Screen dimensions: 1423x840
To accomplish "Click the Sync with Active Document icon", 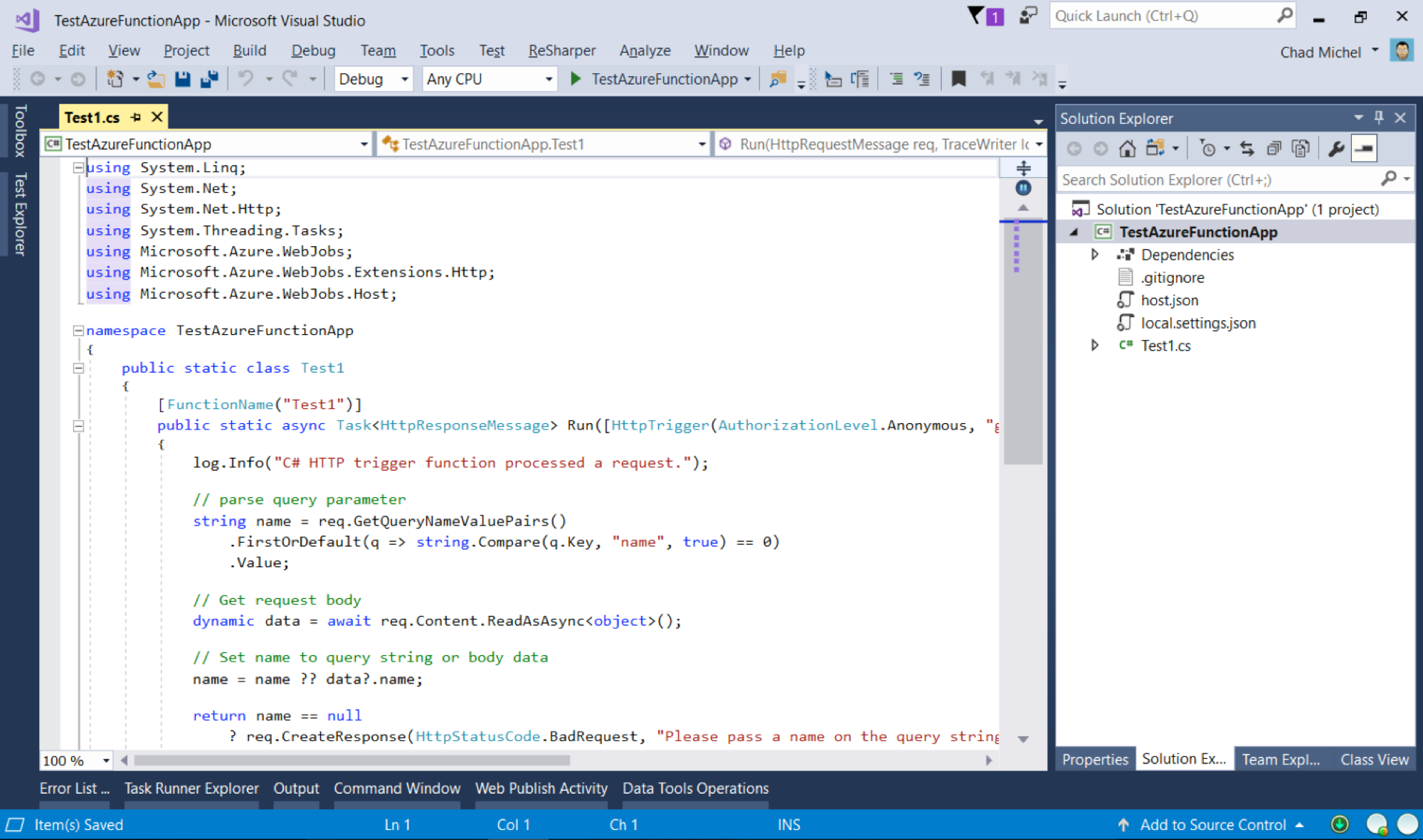I will [1247, 149].
